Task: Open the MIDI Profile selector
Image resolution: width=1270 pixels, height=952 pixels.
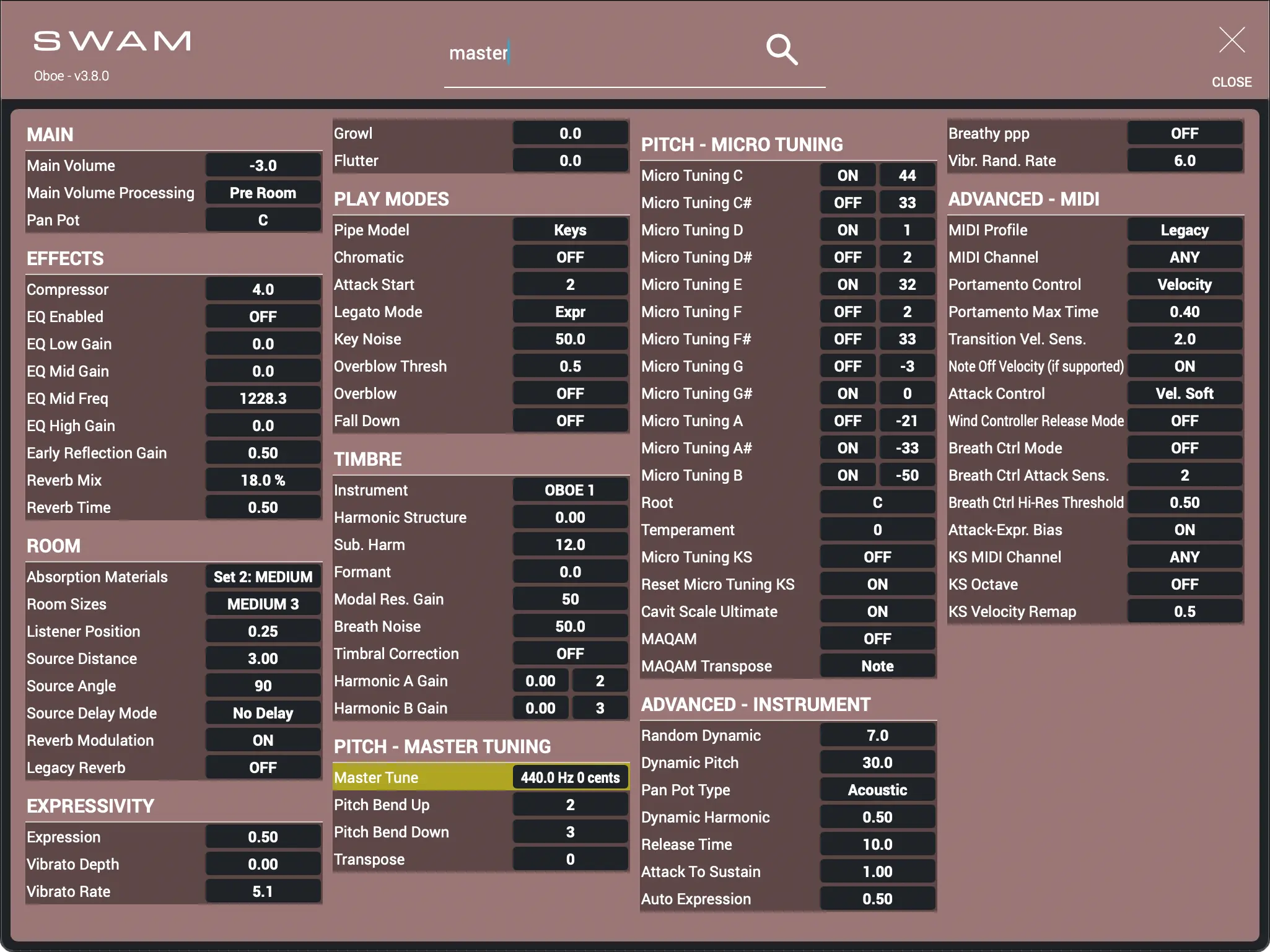Action: [1184, 230]
